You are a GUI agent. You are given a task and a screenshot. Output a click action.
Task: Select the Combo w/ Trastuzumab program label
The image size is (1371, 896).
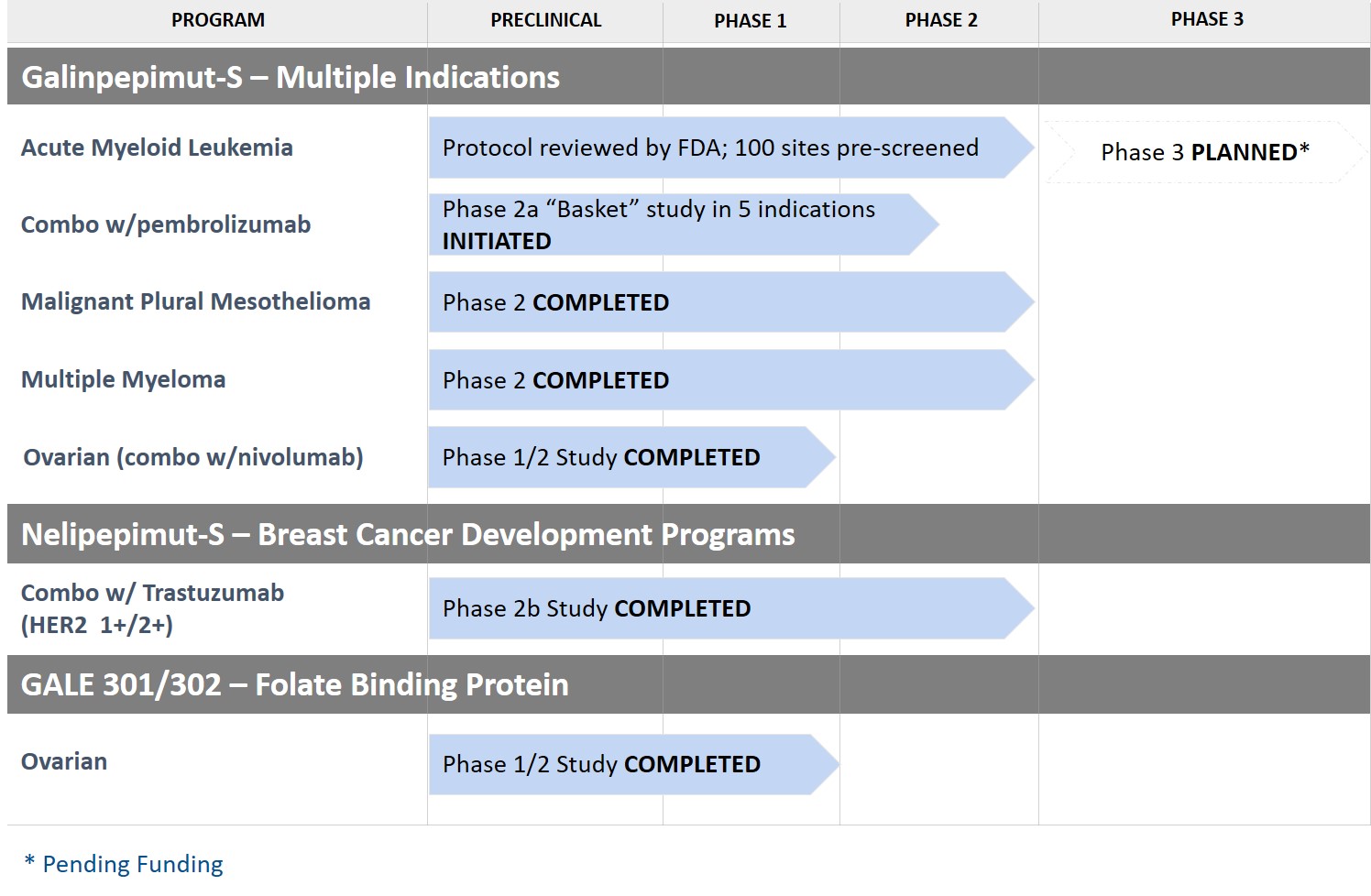pyautogui.click(x=152, y=608)
